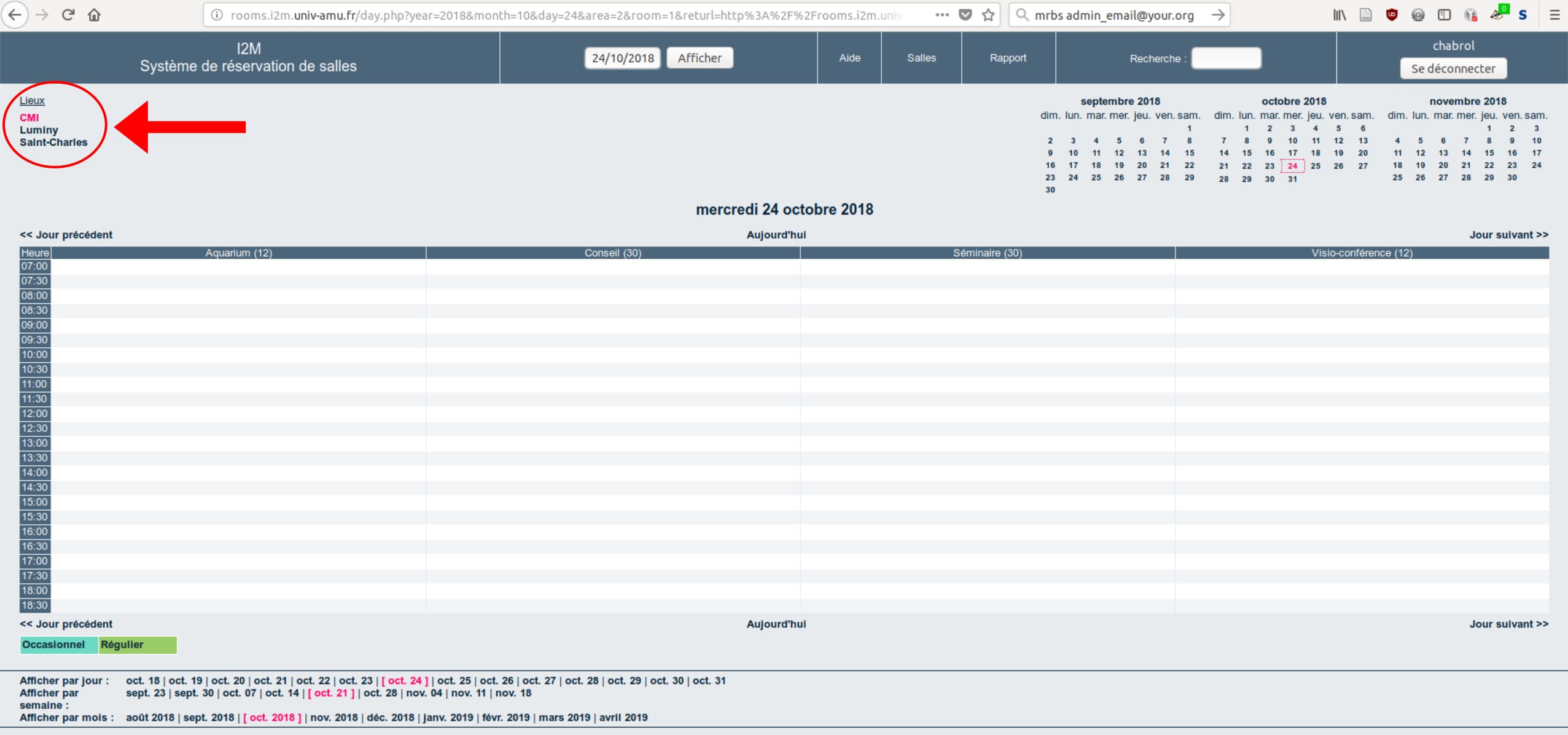The image size is (1568, 735).
Task: Toggle the sidebar view icon
Action: point(1444,15)
